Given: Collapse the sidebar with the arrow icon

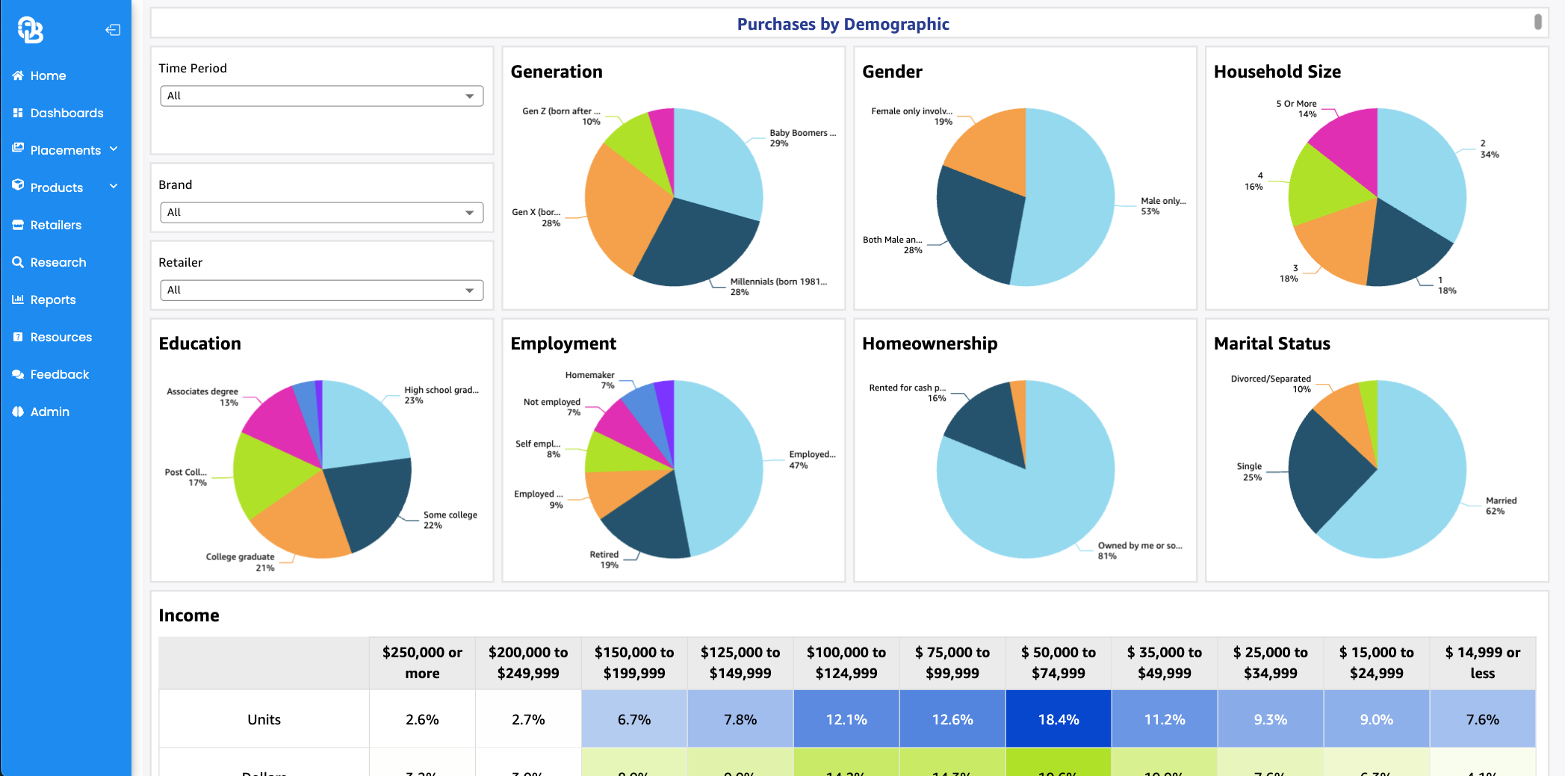Looking at the screenshot, I should [x=113, y=30].
